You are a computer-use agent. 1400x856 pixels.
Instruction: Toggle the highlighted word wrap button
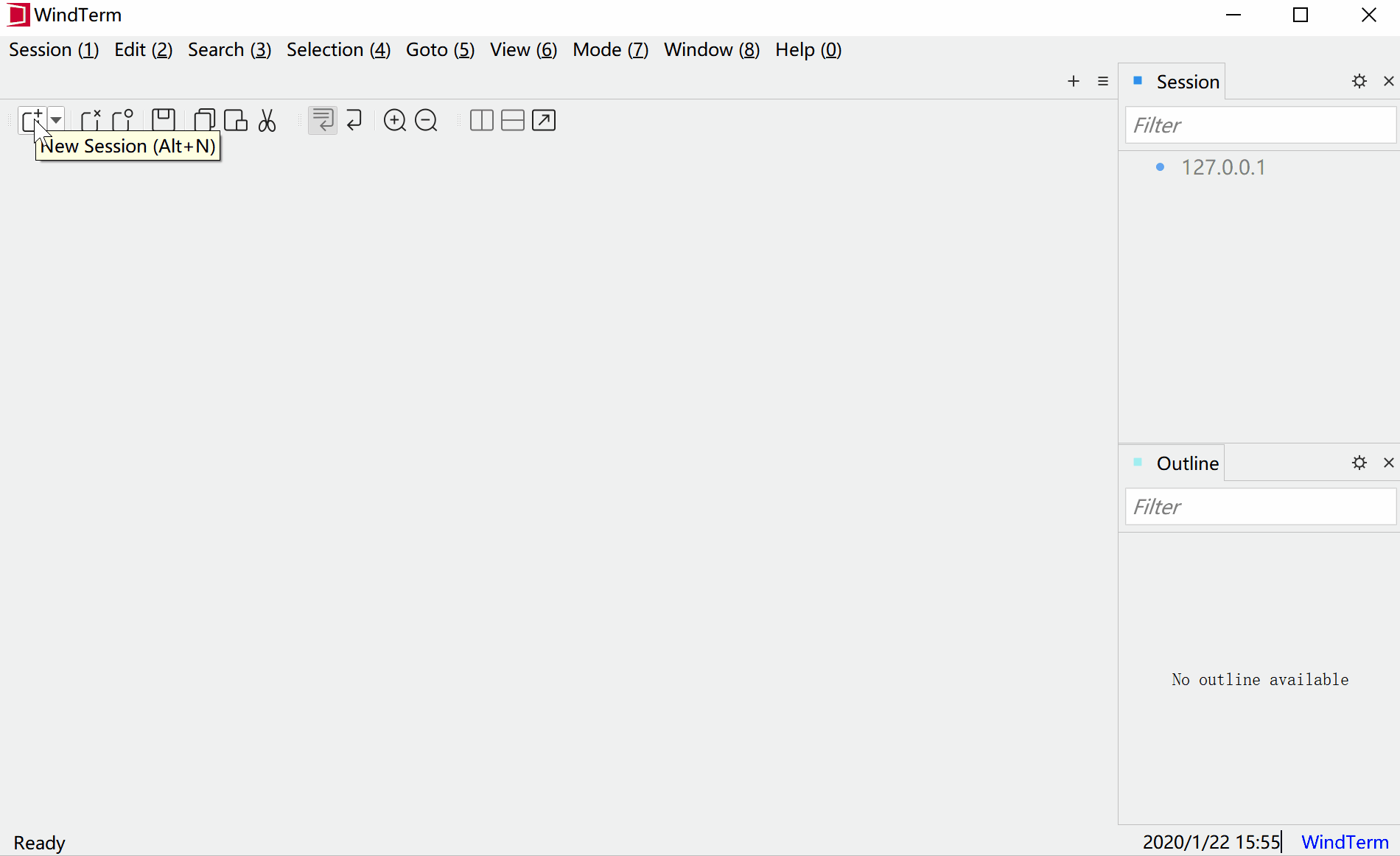[323, 120]
